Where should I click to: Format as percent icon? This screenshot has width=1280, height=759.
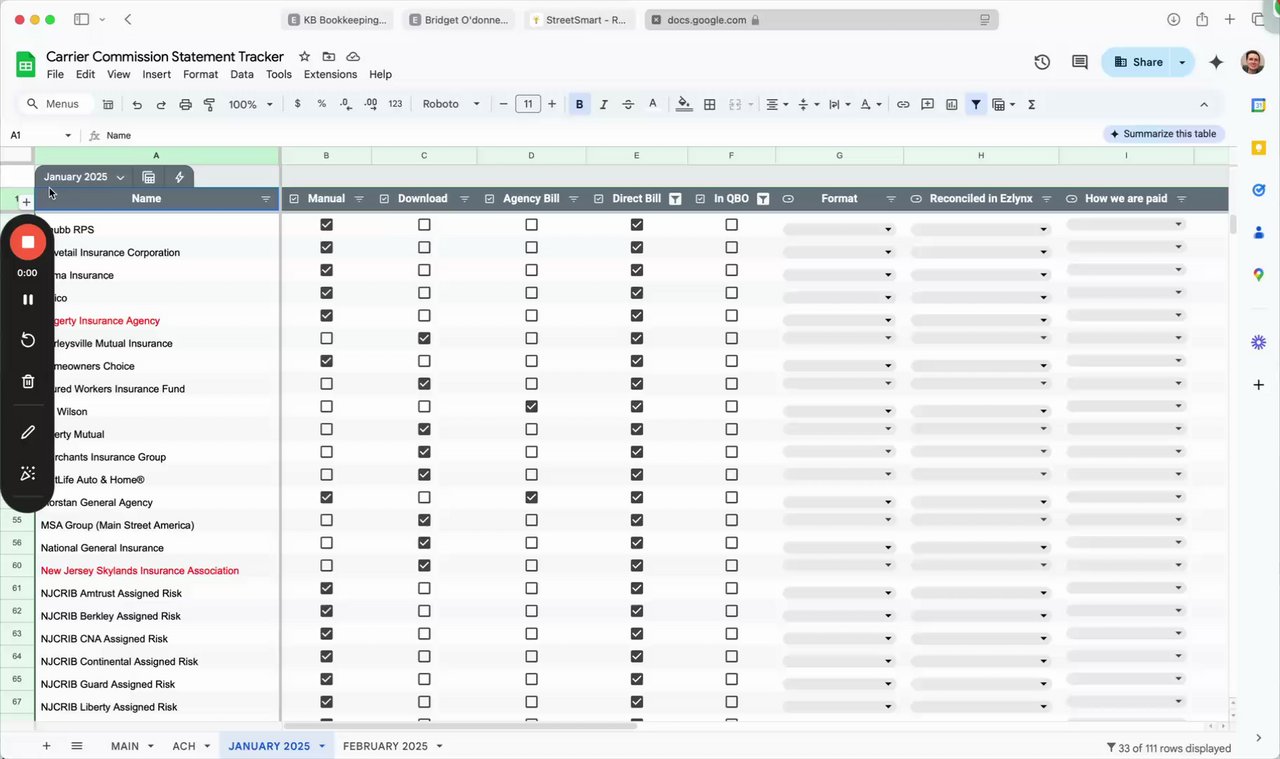click(321, 104)
